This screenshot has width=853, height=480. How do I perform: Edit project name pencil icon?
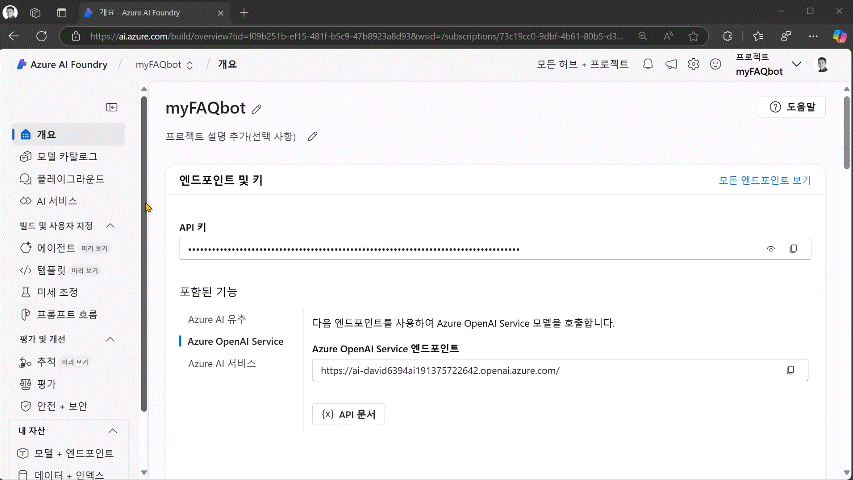coord(256,109)
